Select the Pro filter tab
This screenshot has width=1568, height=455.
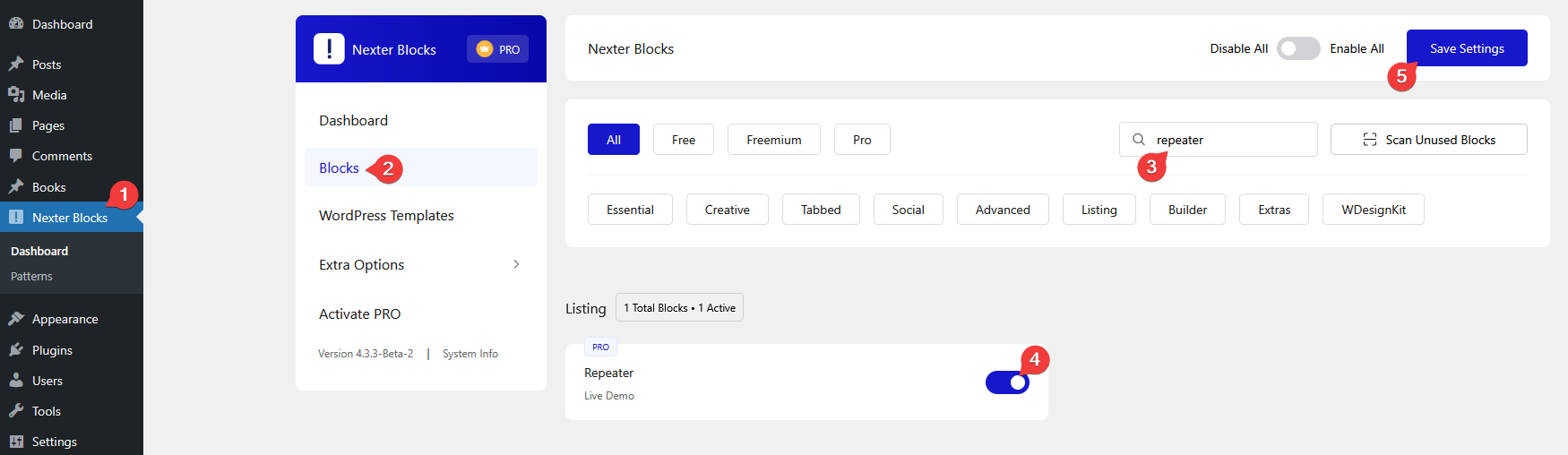[862, 140]
